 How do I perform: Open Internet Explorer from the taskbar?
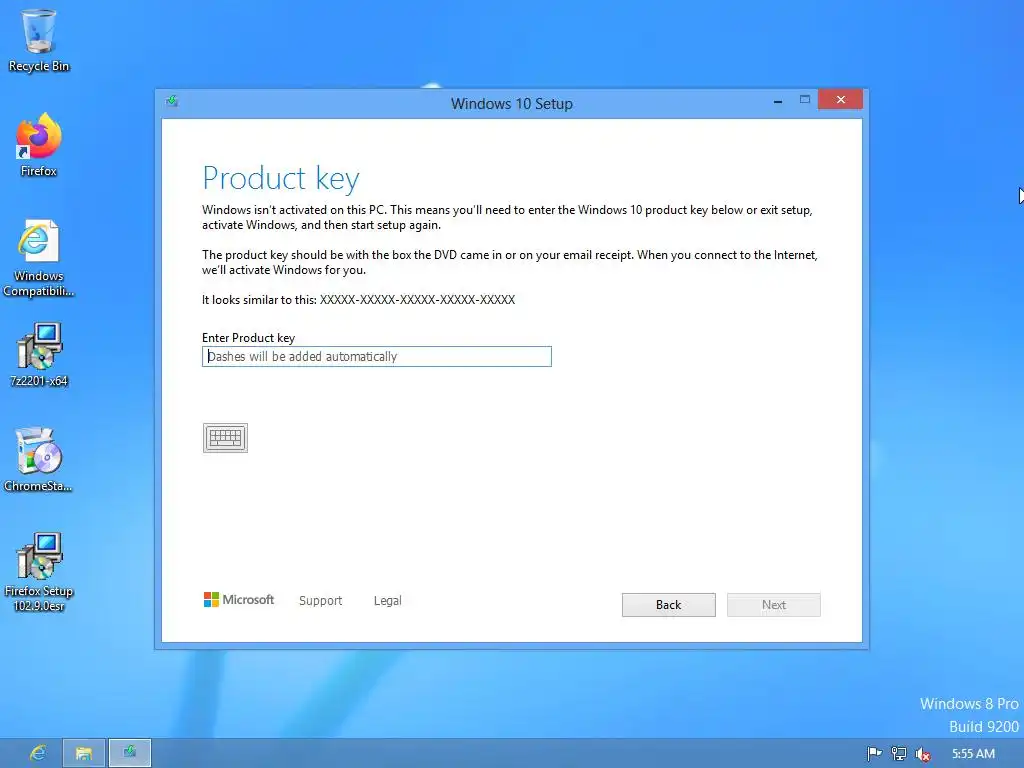38,753
